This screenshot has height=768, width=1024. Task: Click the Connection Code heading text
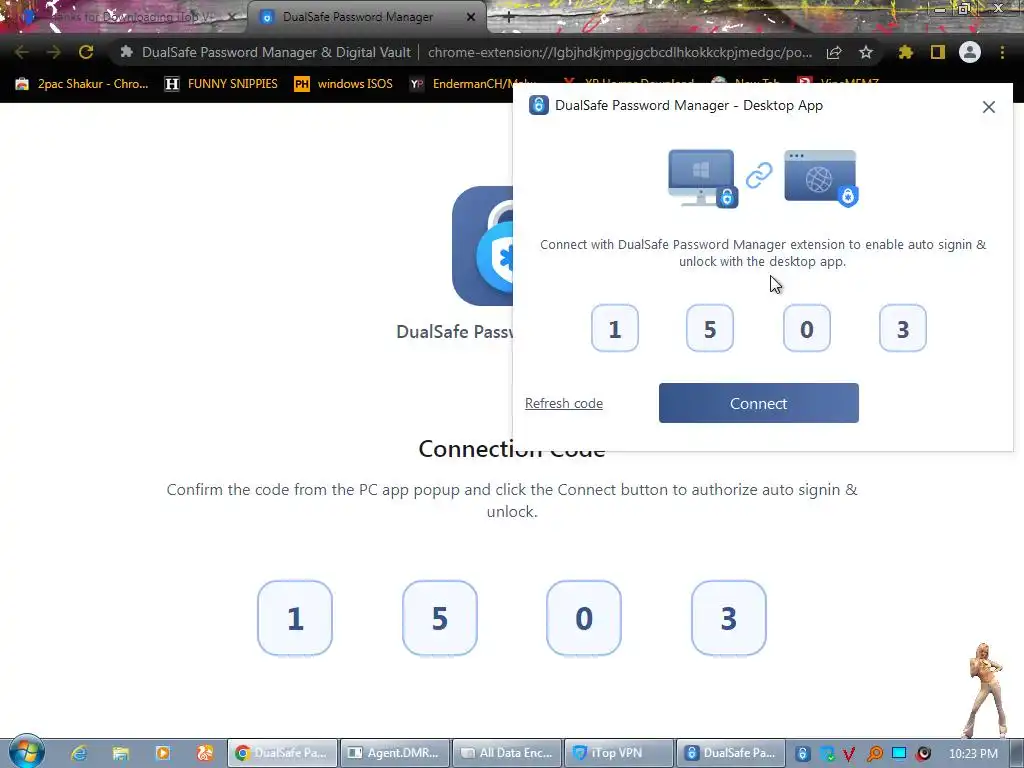[512, 449]
